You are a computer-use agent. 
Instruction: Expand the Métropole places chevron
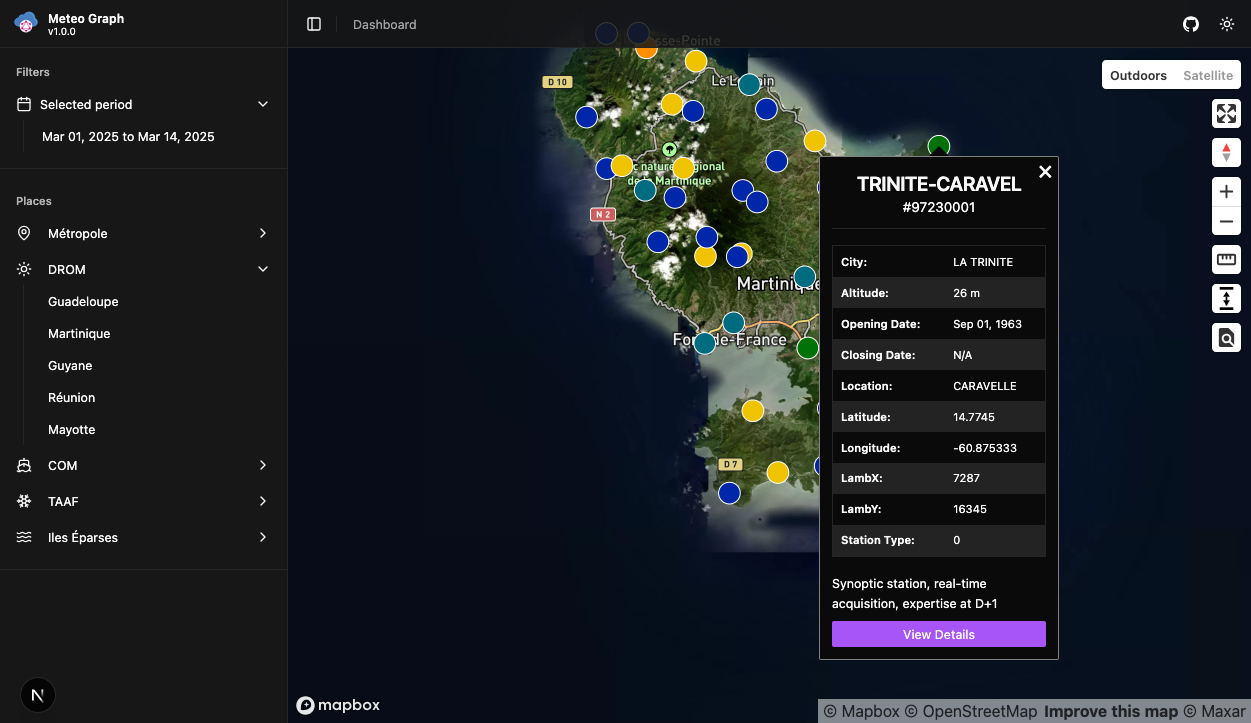[263, 233]
